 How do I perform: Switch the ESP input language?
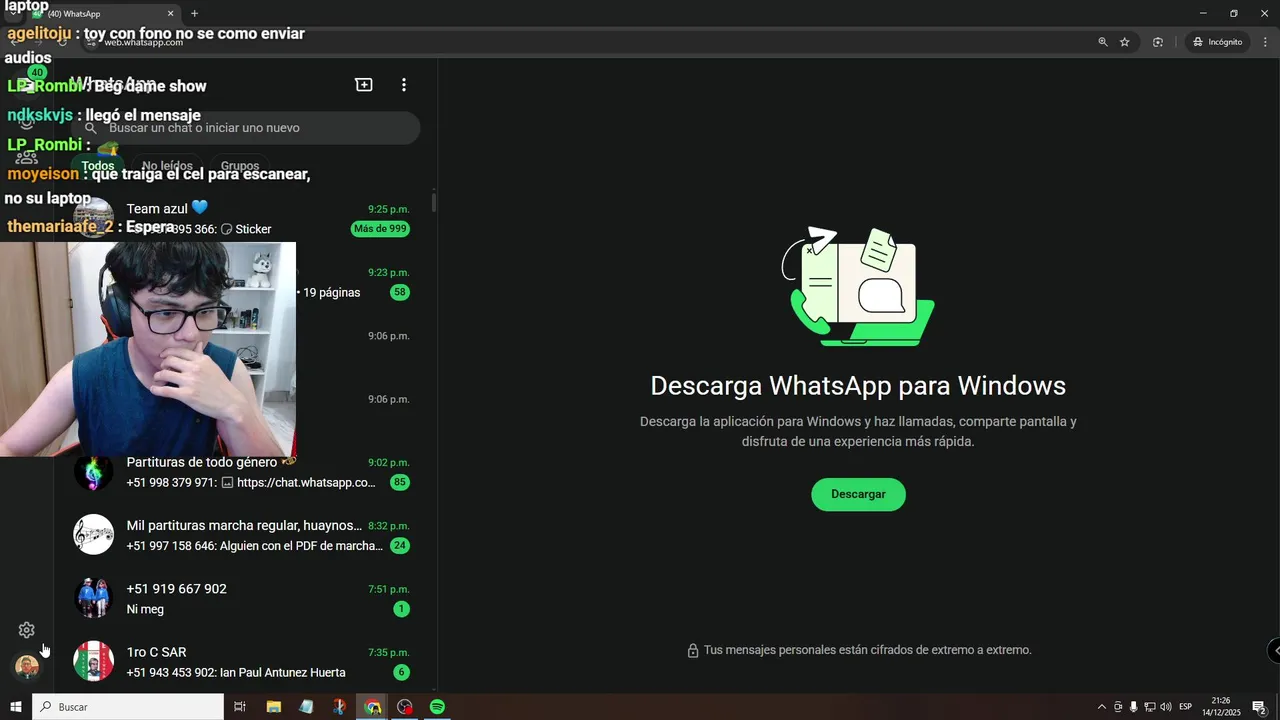(1185, 707)
